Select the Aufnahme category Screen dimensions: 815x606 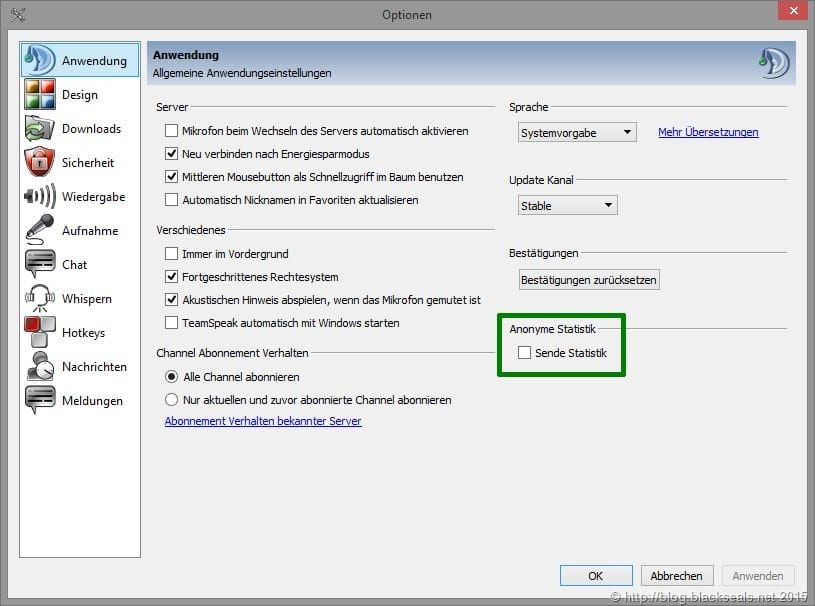coord(80,230)
